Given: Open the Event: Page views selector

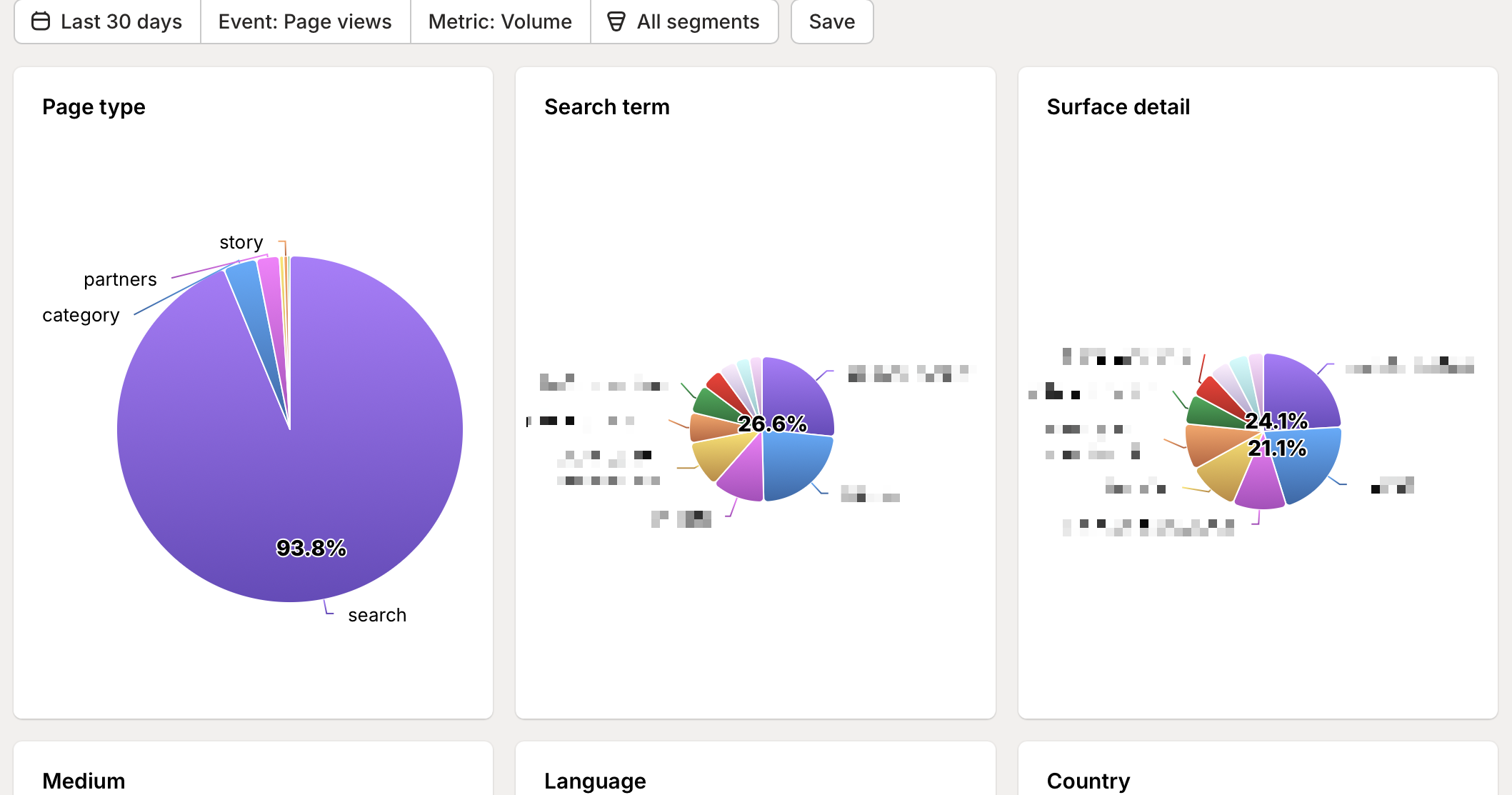Looking at the screenshot, I should click(304, 21).
